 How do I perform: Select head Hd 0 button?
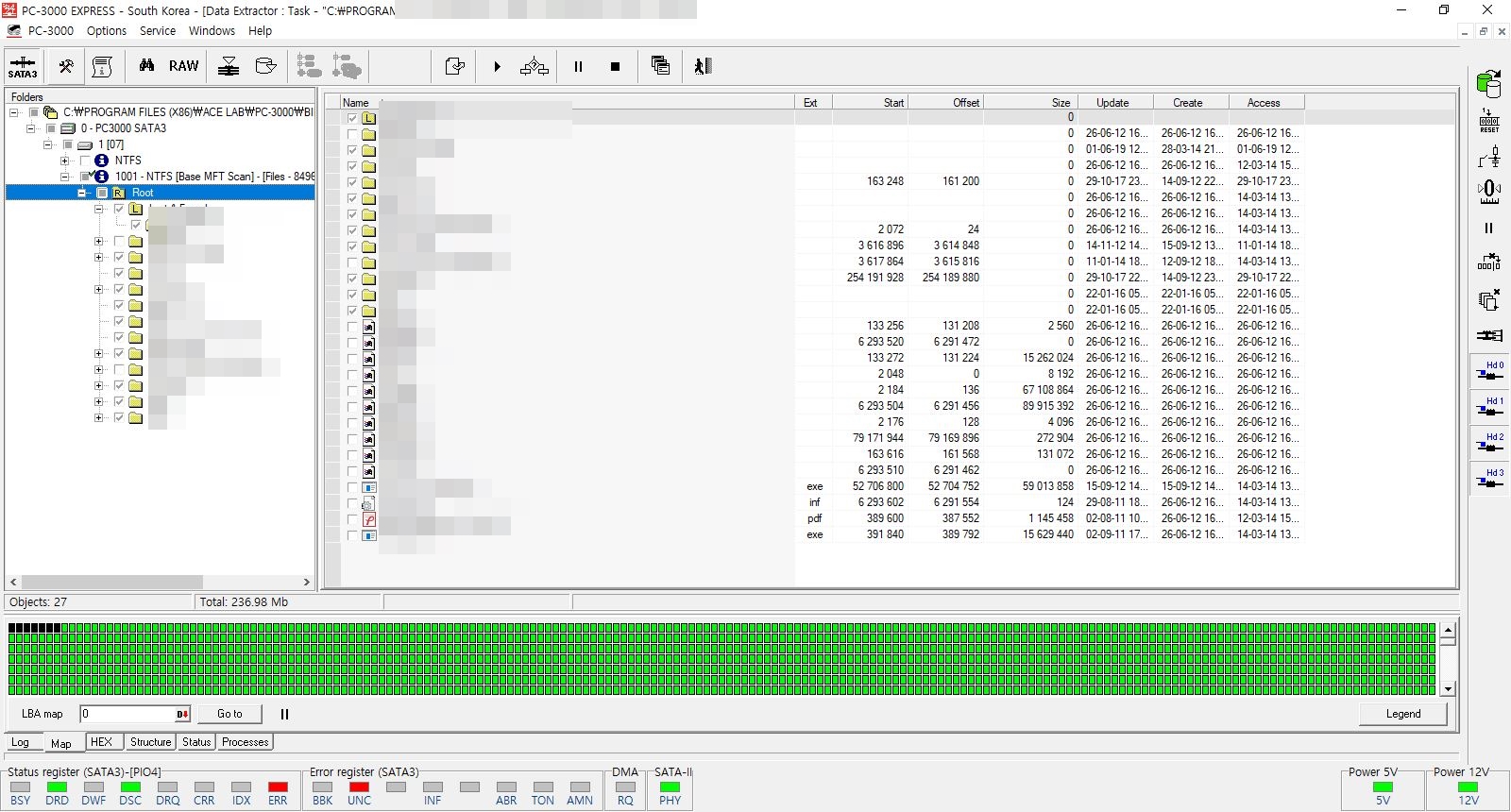pyautogui.click(x=1489, y=372)
